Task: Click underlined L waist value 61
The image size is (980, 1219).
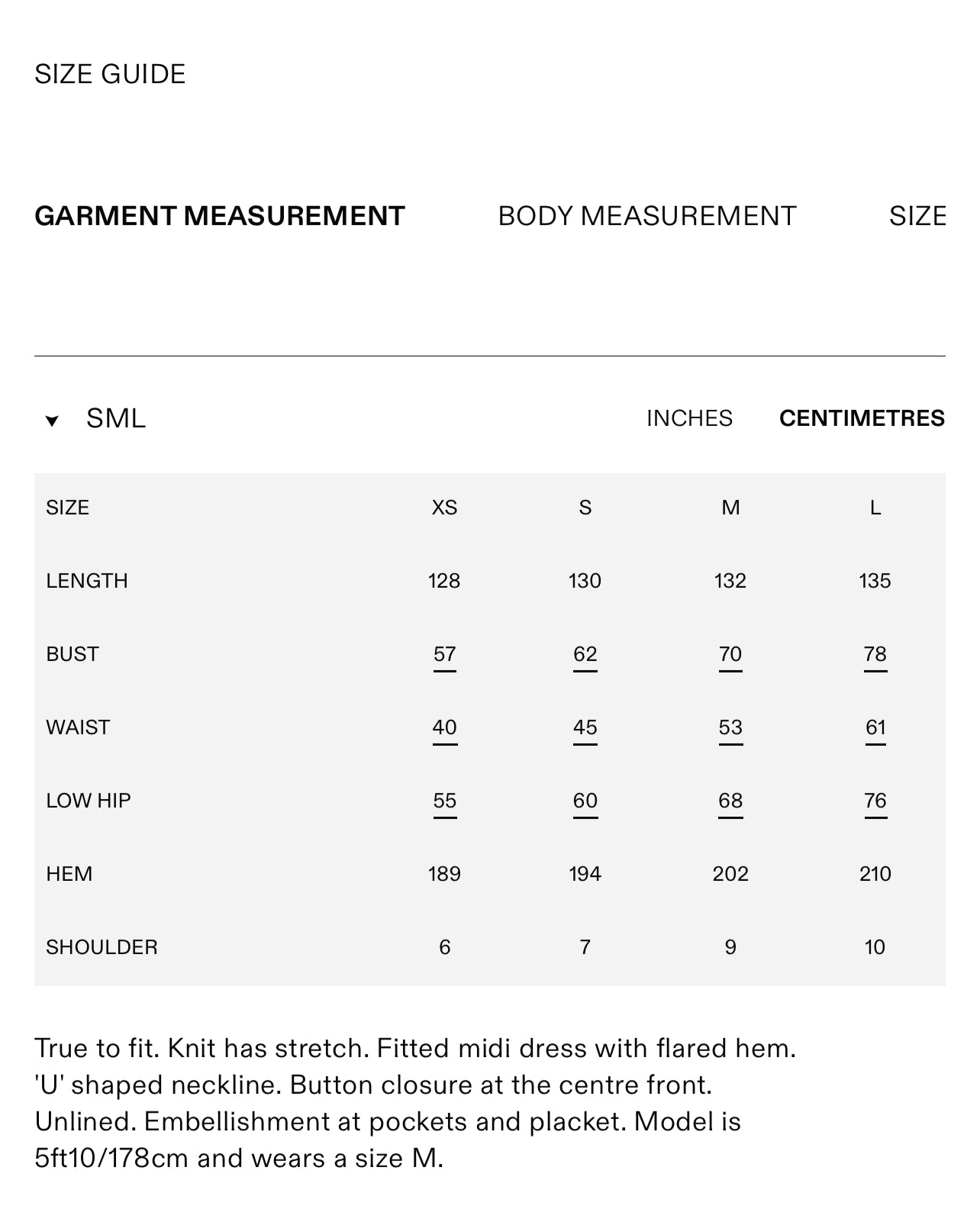Action: pyautogui.click(x=875, y=727)
